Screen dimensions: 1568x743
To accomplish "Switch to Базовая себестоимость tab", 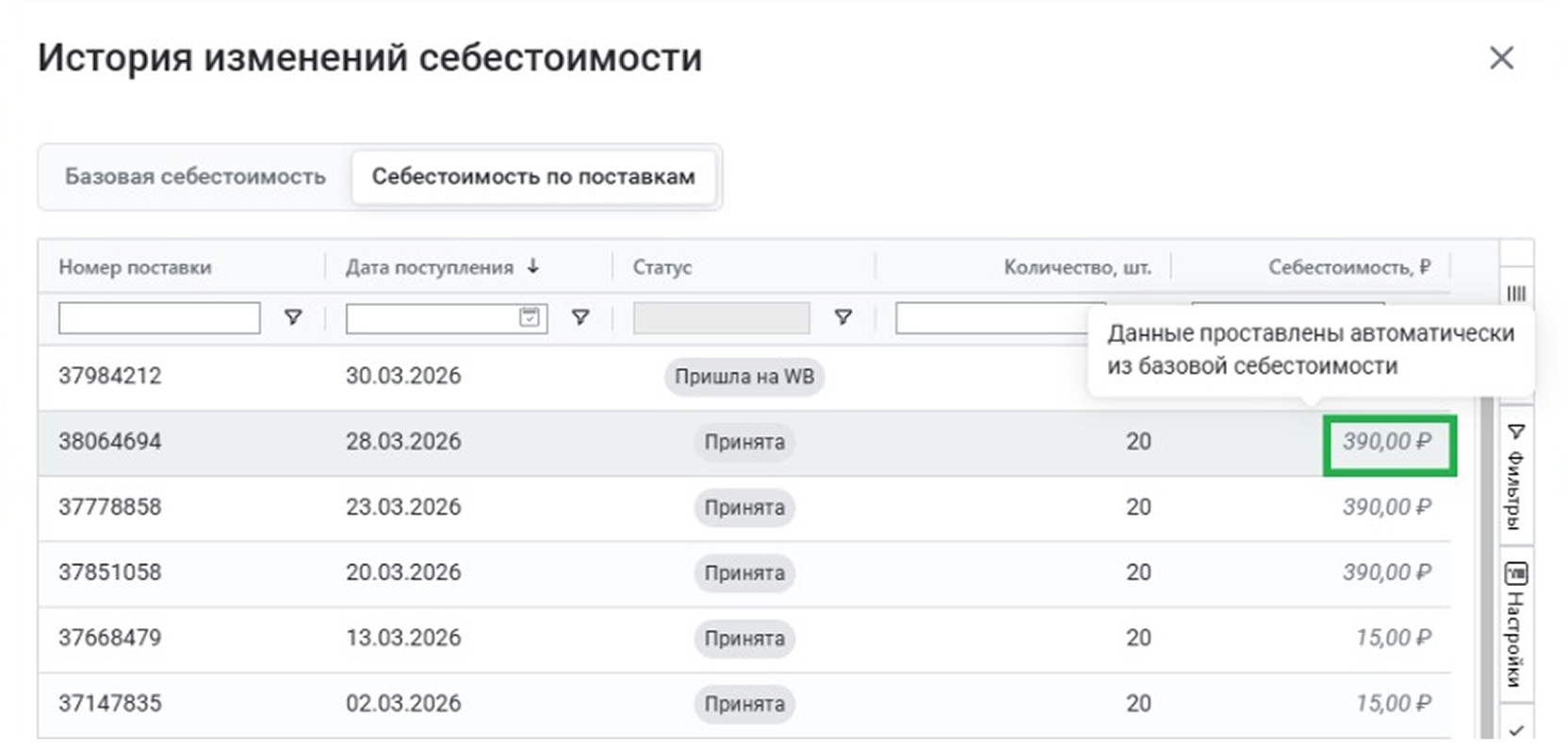I will point(195,177).
